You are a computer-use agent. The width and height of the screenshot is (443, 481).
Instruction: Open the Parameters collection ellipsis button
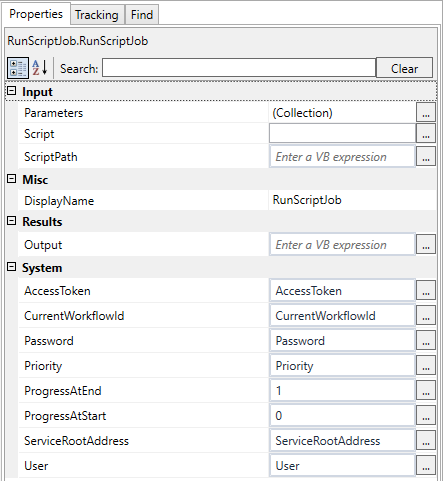[426, 112]
